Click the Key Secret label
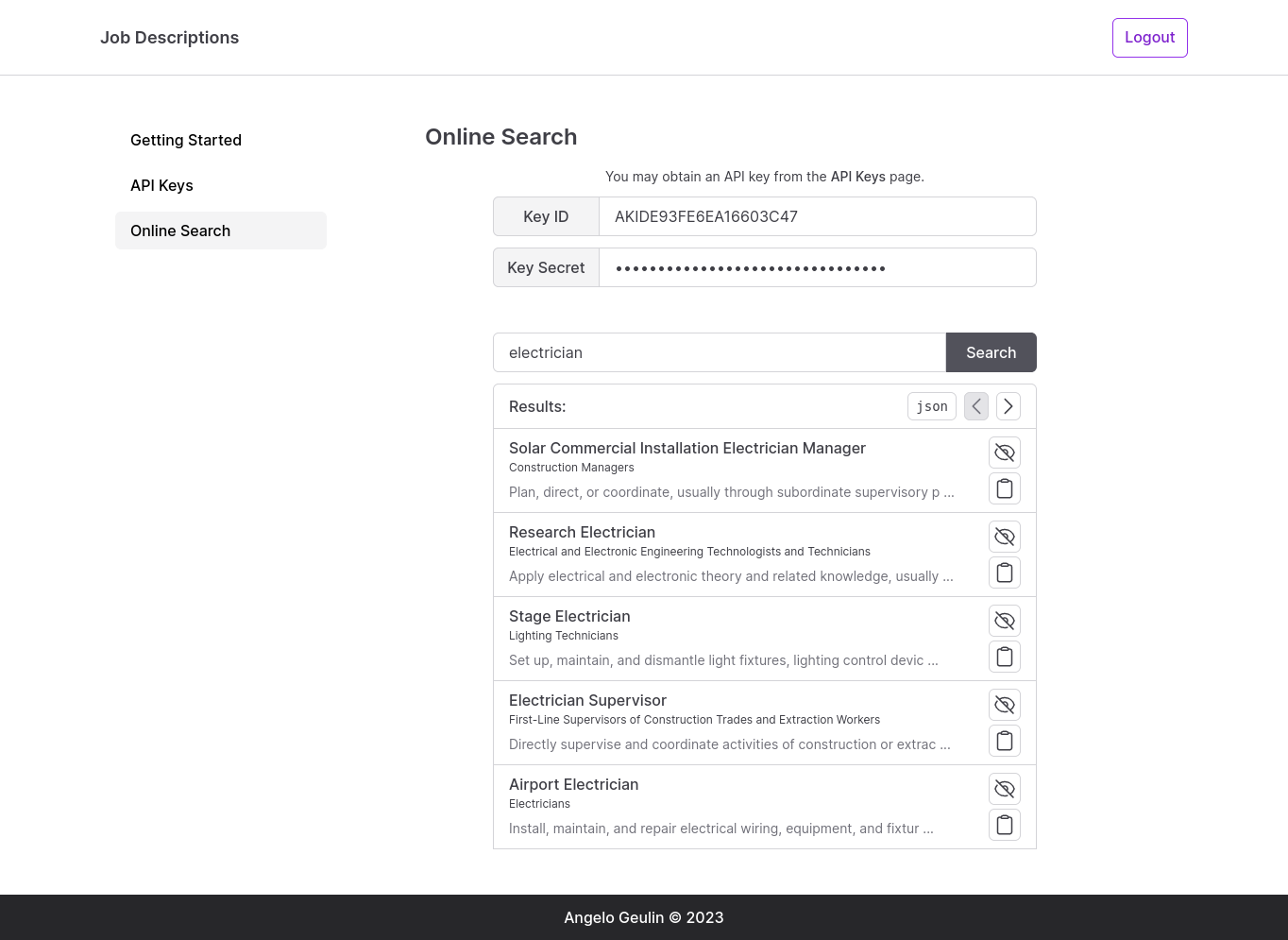This screenshot has width=1288, height=940. (546, 267)
